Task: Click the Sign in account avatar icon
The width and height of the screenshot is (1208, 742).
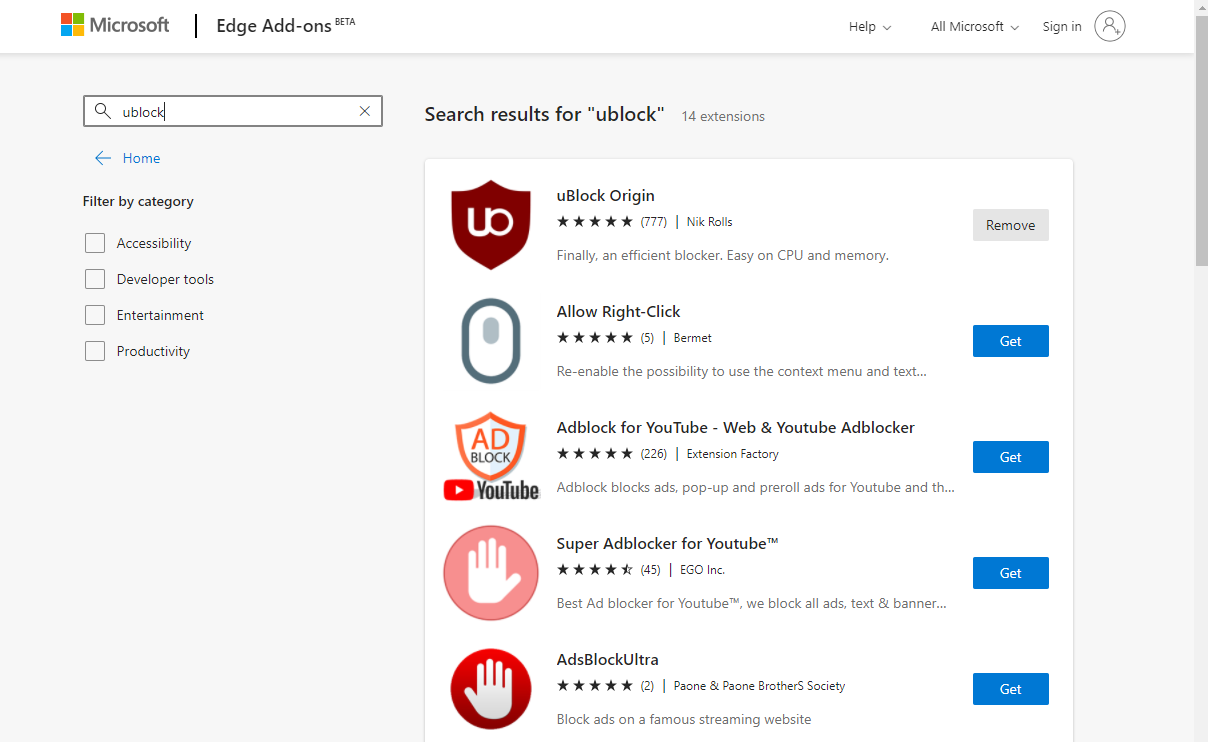Action: coord(1109,27)
